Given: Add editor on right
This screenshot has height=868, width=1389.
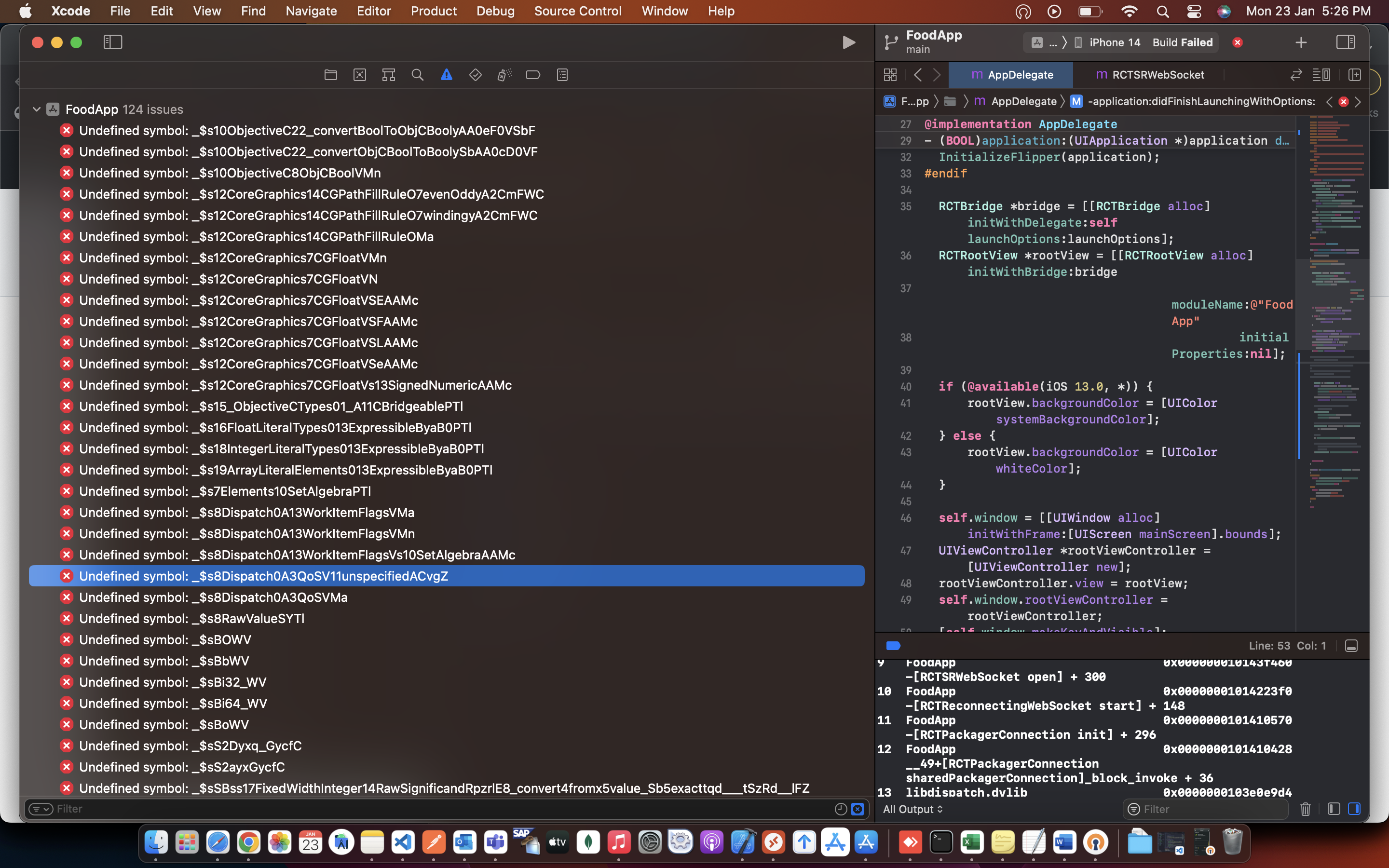Looking at the screenshot, I should click(1355, 75).
